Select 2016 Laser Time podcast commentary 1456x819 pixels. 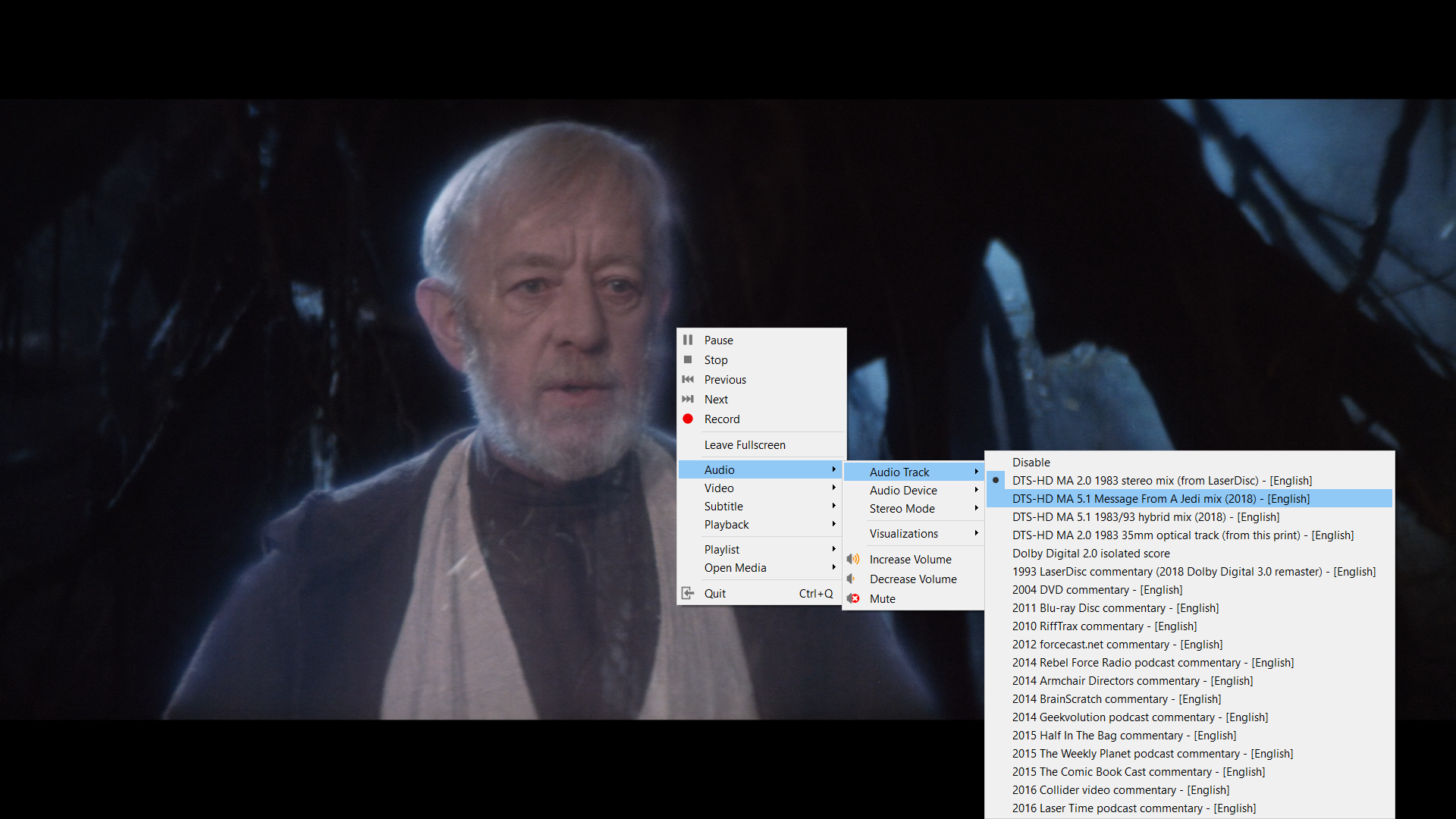pyautogui.click(x=1189, y=808)
